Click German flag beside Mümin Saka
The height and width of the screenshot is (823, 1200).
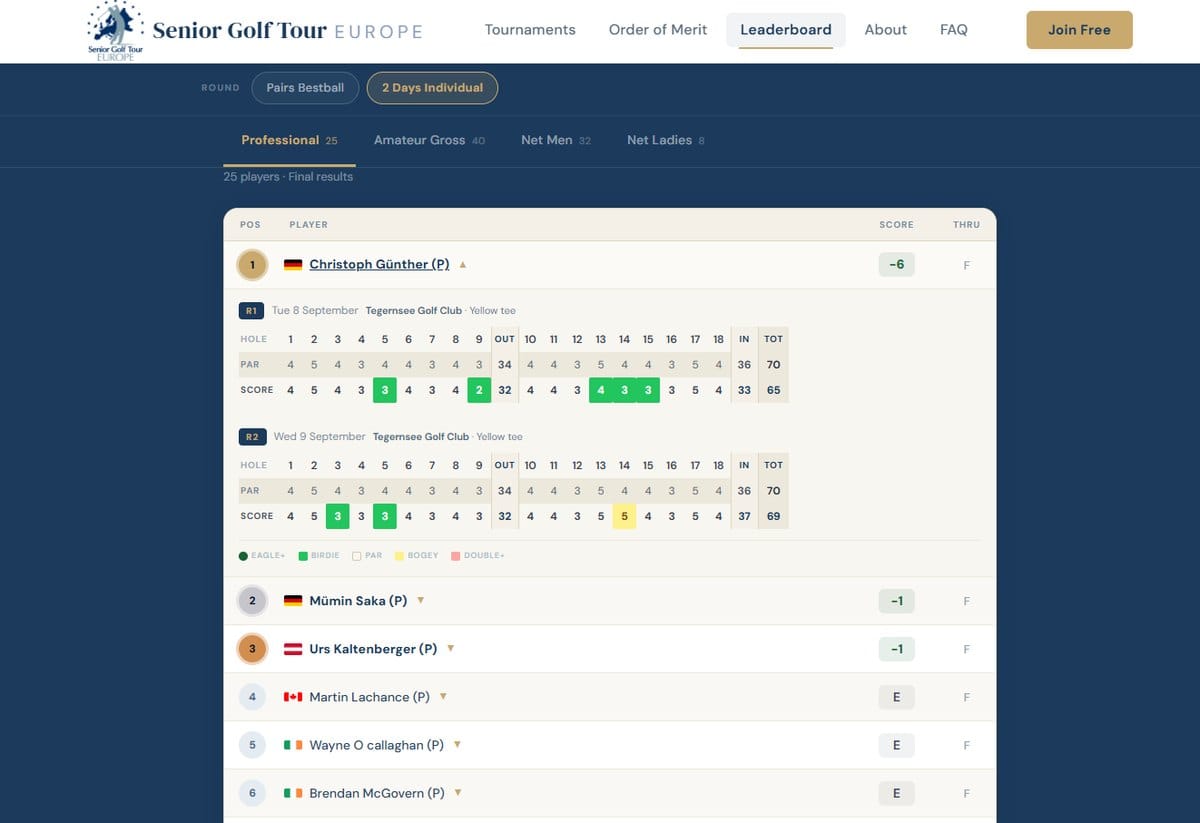coord(293,601)
